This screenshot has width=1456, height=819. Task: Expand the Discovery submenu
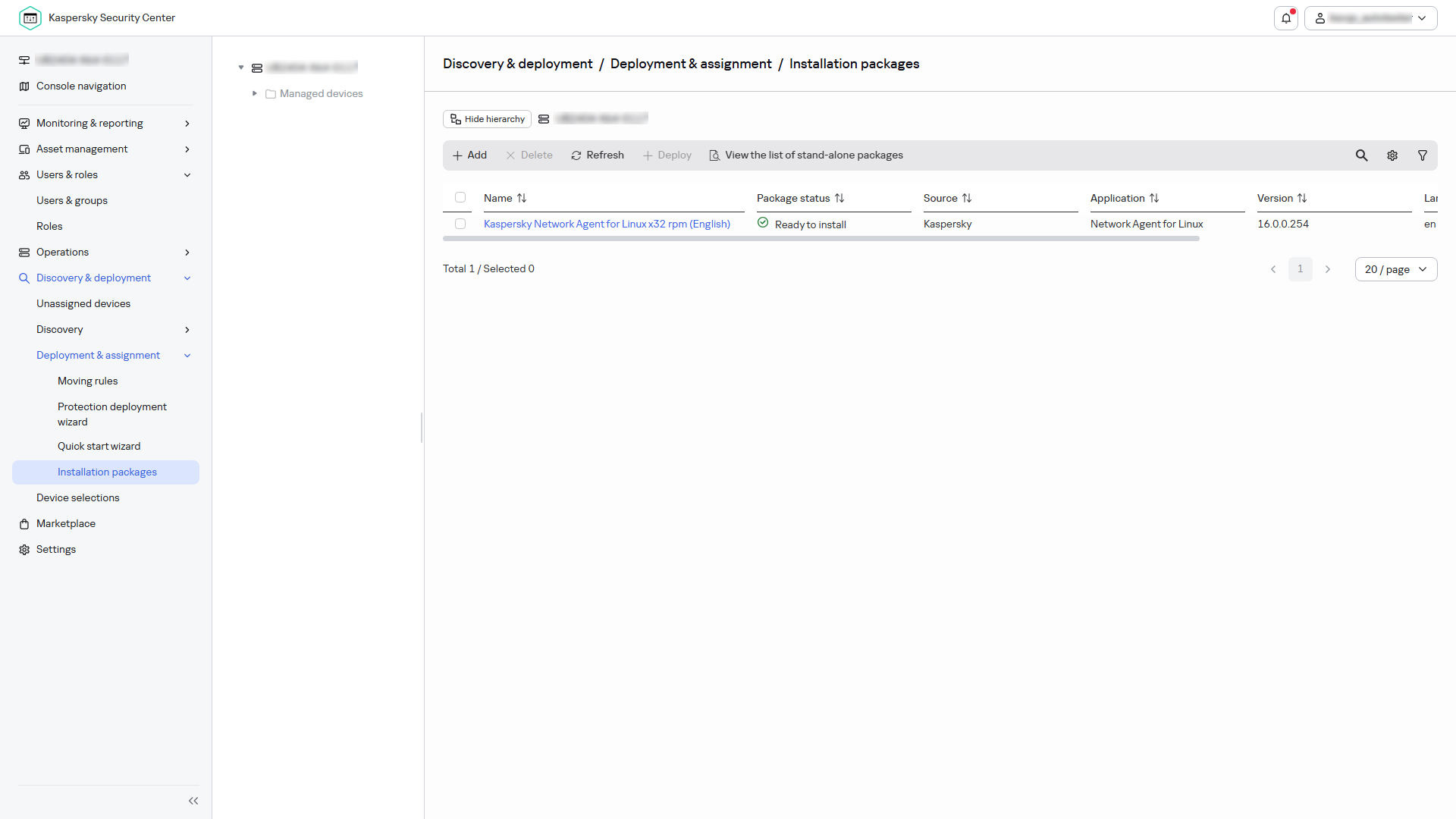pos(187,330)
